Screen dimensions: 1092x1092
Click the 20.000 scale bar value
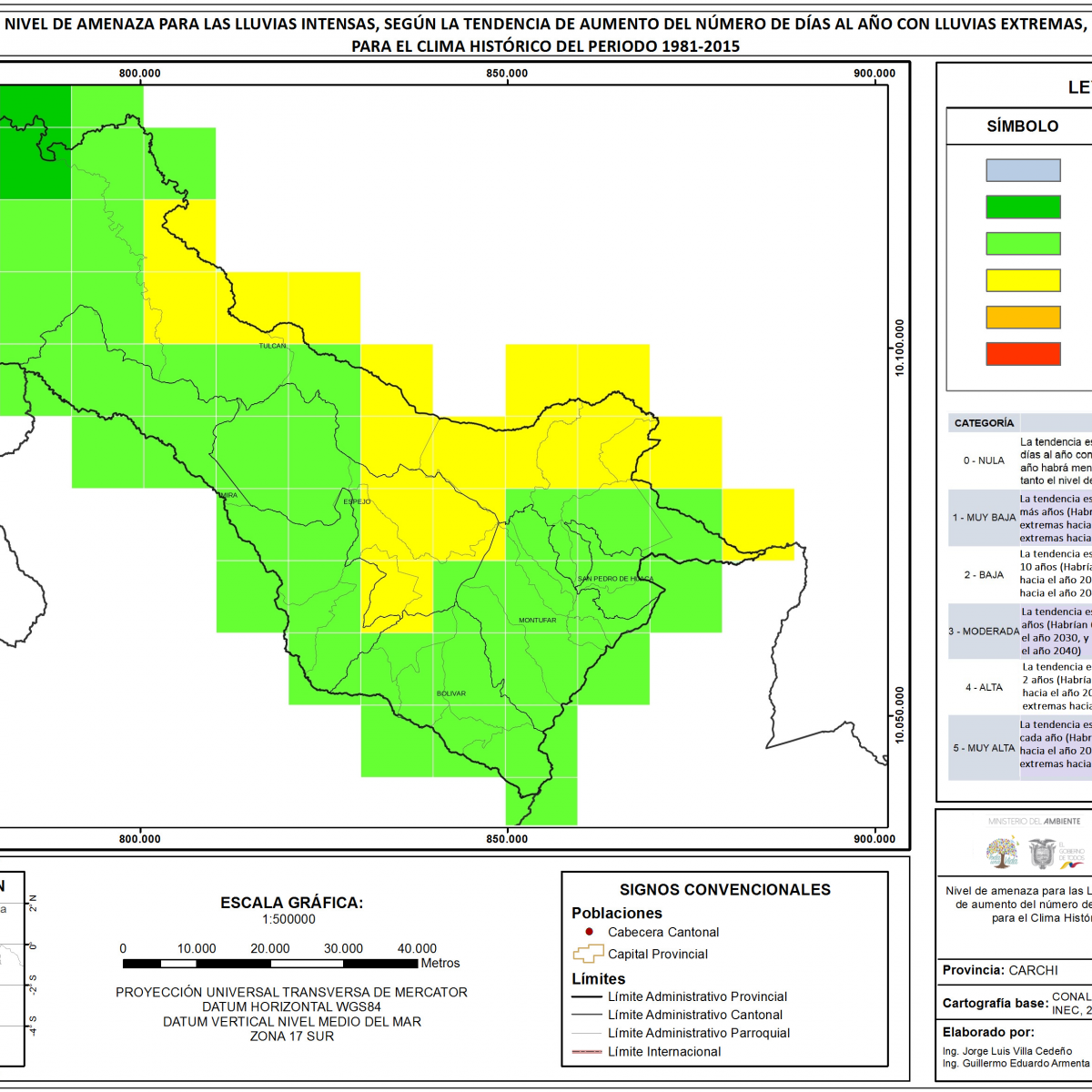[x=270, y=948]
